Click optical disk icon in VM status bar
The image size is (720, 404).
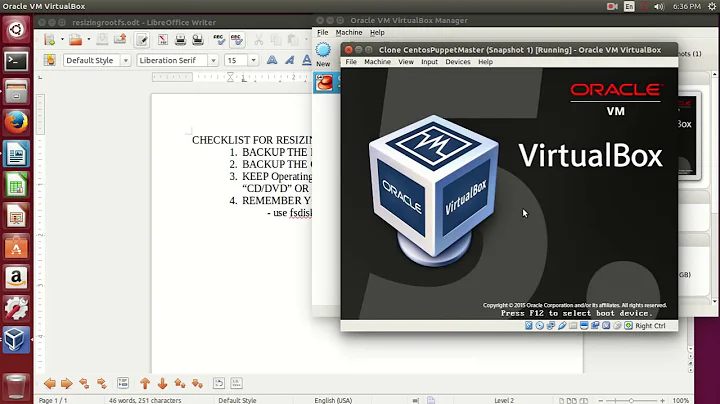pos(540,325)
